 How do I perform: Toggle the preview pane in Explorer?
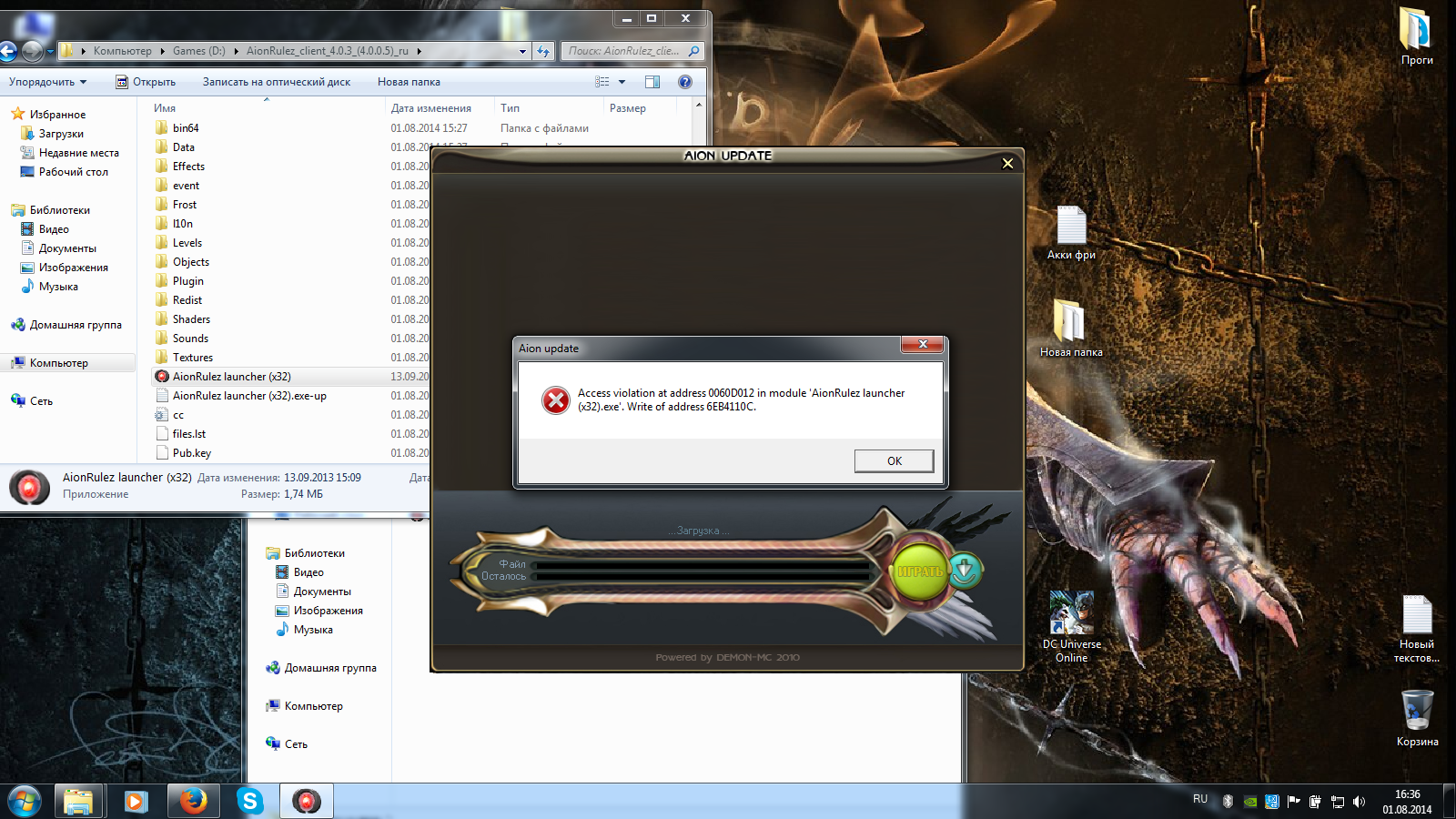coord(652,82)
